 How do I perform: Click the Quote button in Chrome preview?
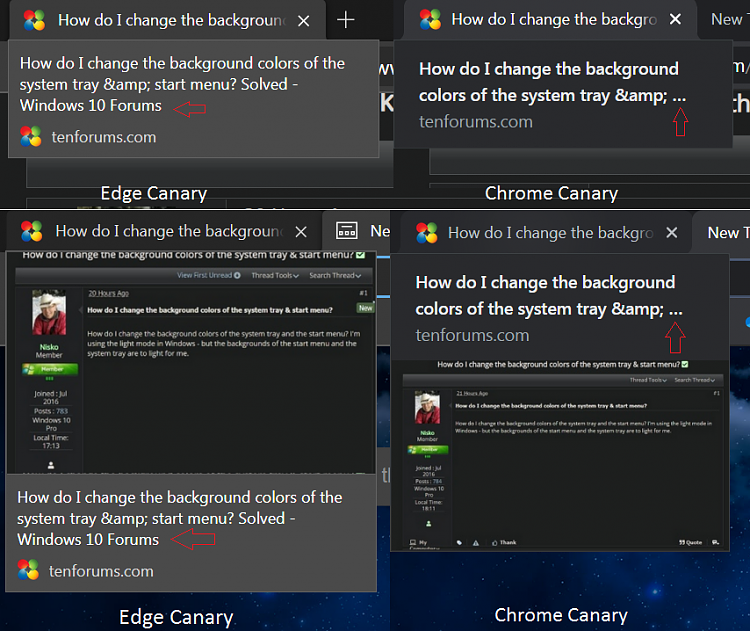coord(690,542)
